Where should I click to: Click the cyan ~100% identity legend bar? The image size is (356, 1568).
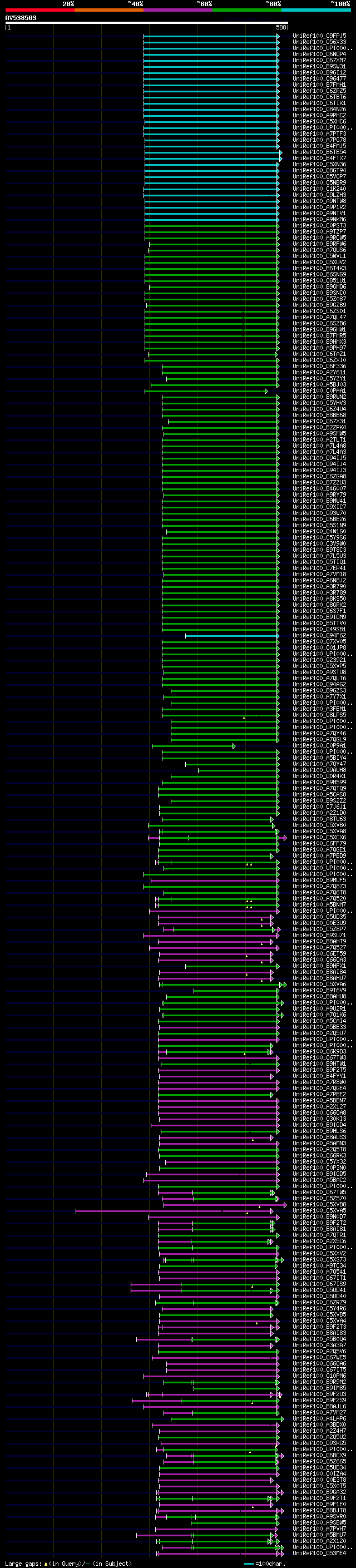tap(317, 10)
